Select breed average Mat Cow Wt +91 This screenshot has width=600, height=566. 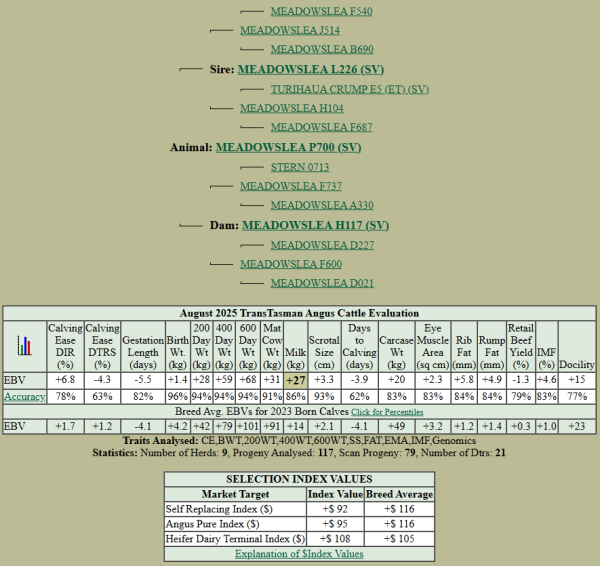272,426
